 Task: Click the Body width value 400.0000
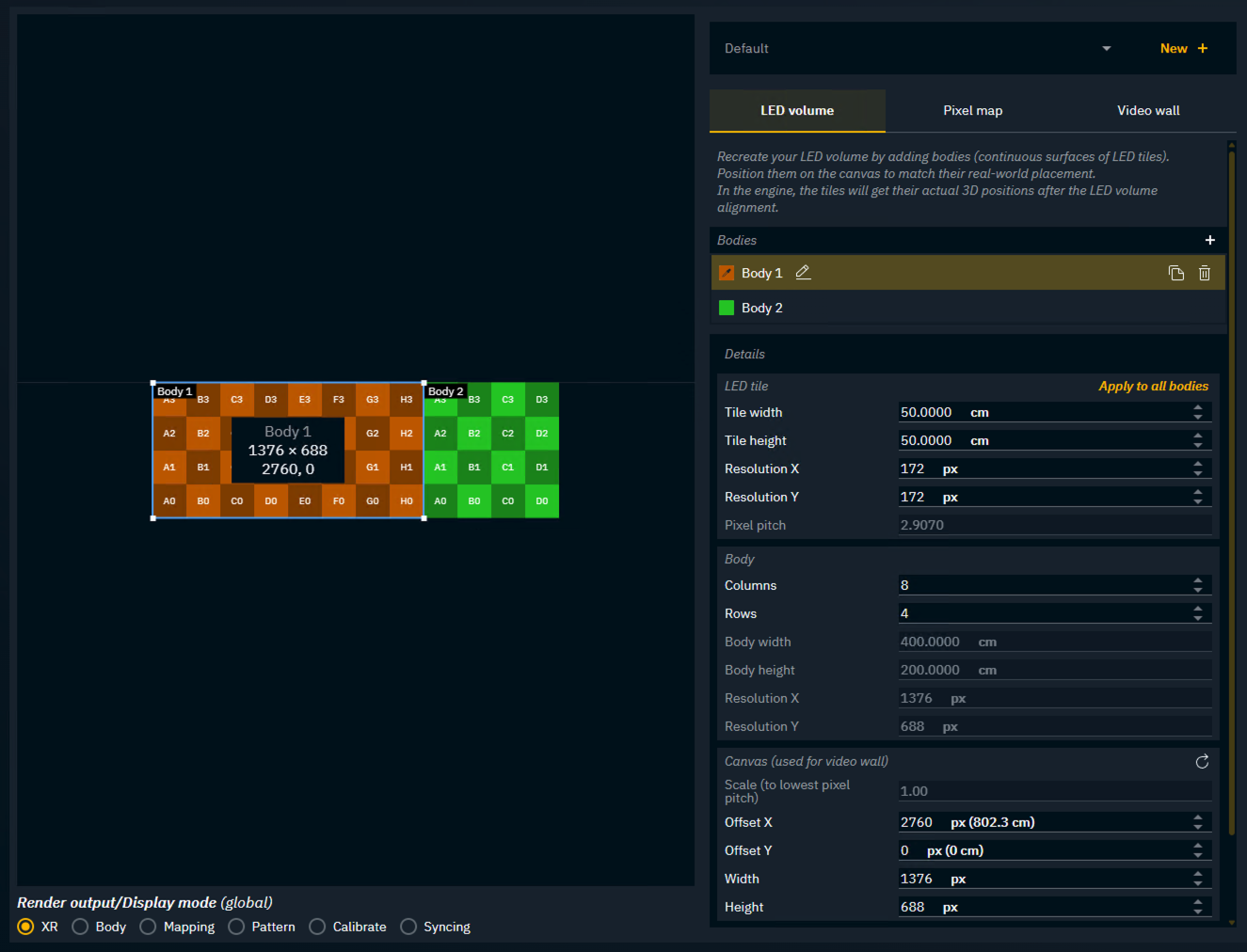tap(930, 642)
